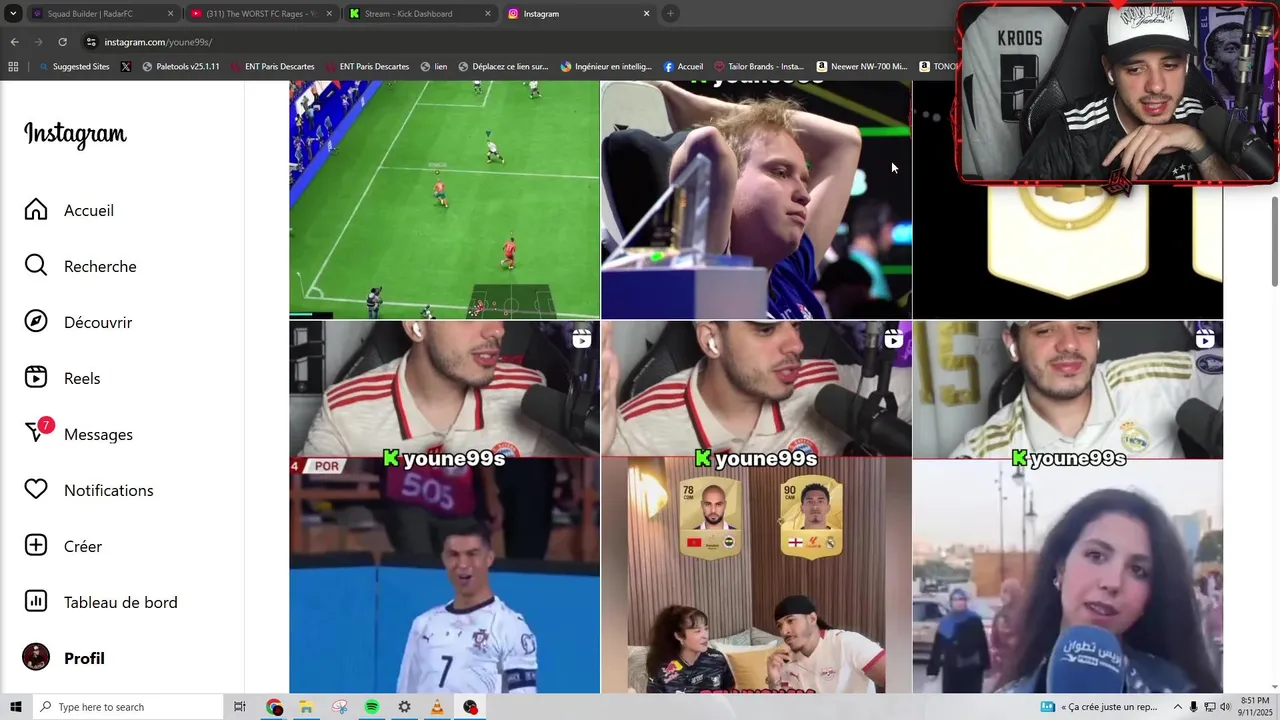
Task: Switch to the Stream Kick Dashboard tab
Action: tap(420, 14)
